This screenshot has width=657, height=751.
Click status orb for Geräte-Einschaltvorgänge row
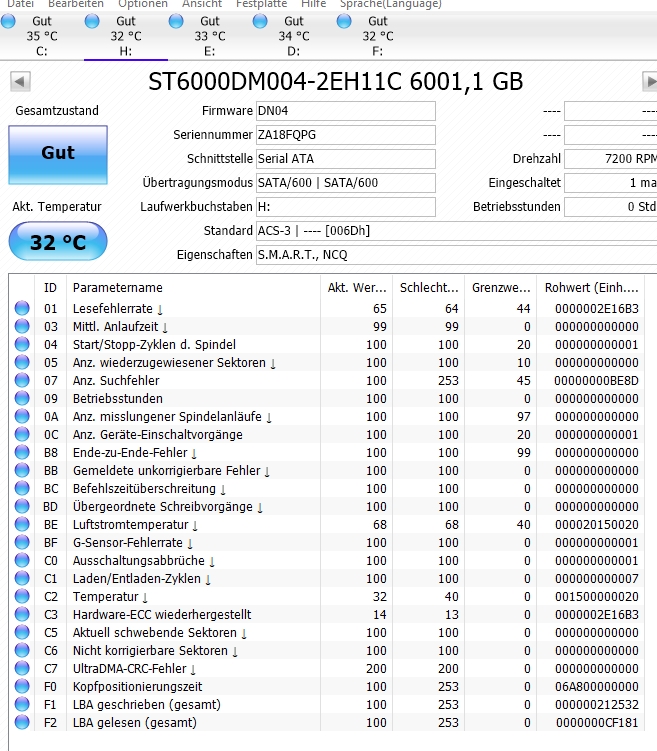[22, 434]
